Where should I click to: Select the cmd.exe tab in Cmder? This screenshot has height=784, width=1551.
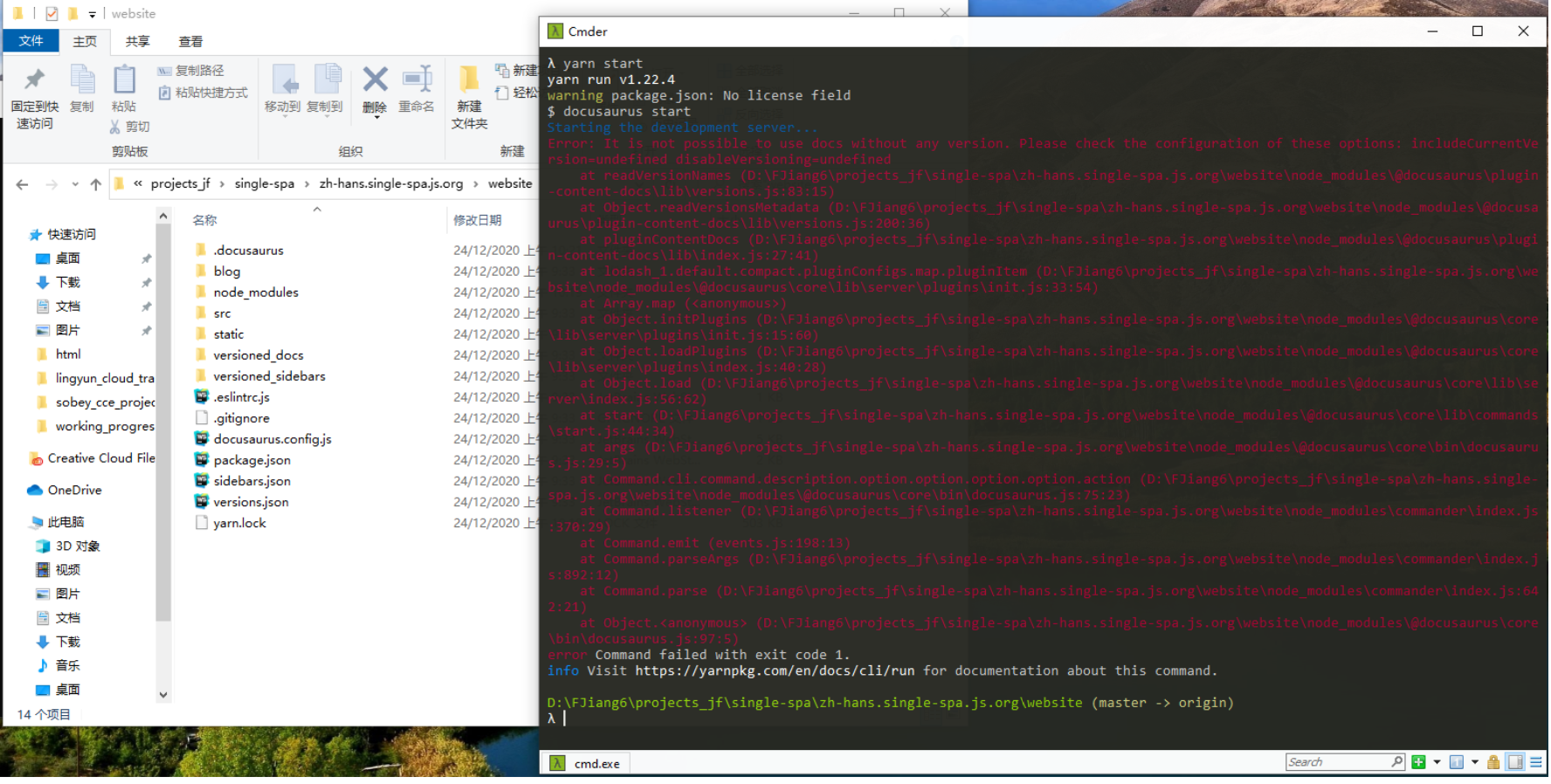click(x=586, y=763)
